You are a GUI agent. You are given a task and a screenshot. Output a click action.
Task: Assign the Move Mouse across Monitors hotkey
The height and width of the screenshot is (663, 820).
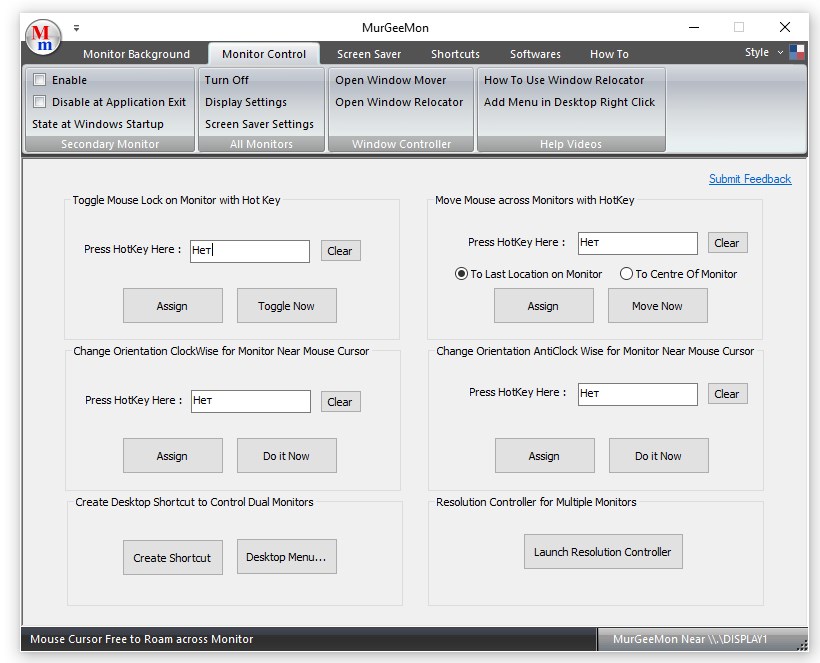[x=543, y=306]
